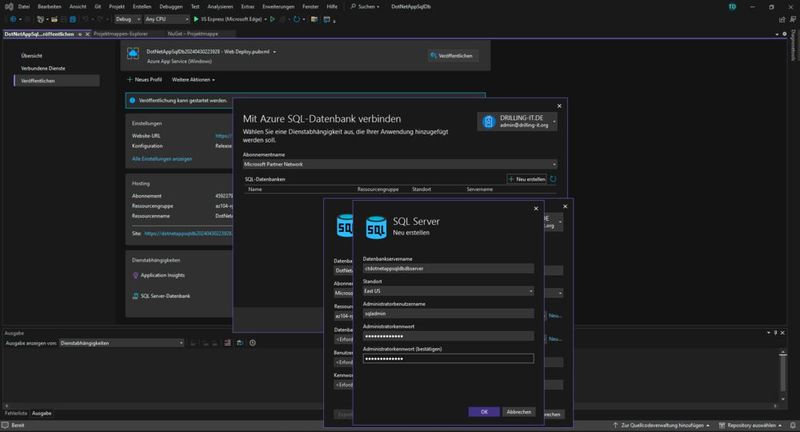Click the refresh icon beside Neu erstellen

point(554,179)
